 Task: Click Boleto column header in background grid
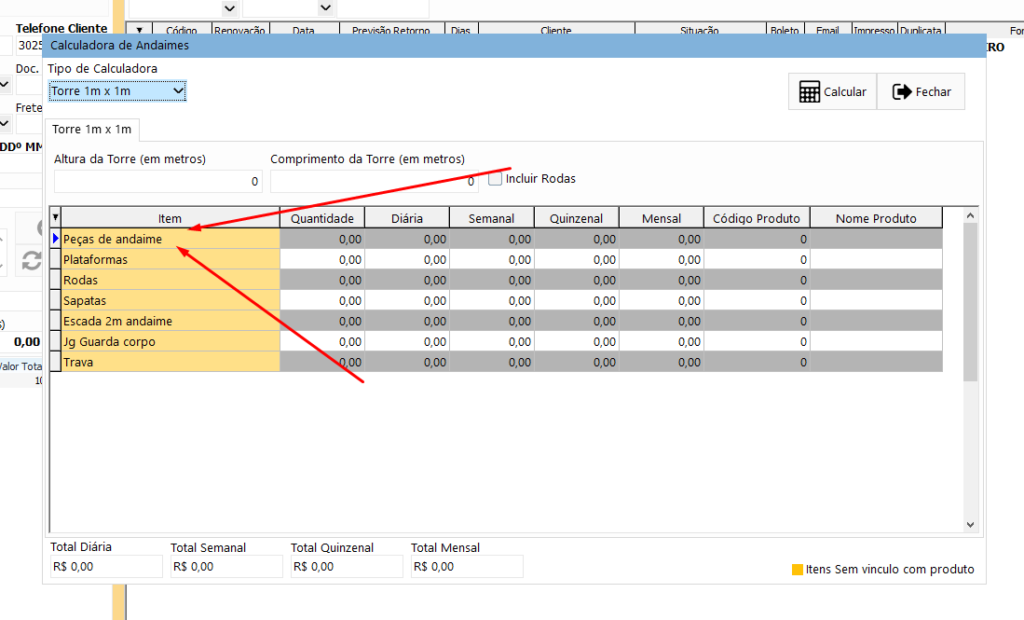tap(785, 30)
